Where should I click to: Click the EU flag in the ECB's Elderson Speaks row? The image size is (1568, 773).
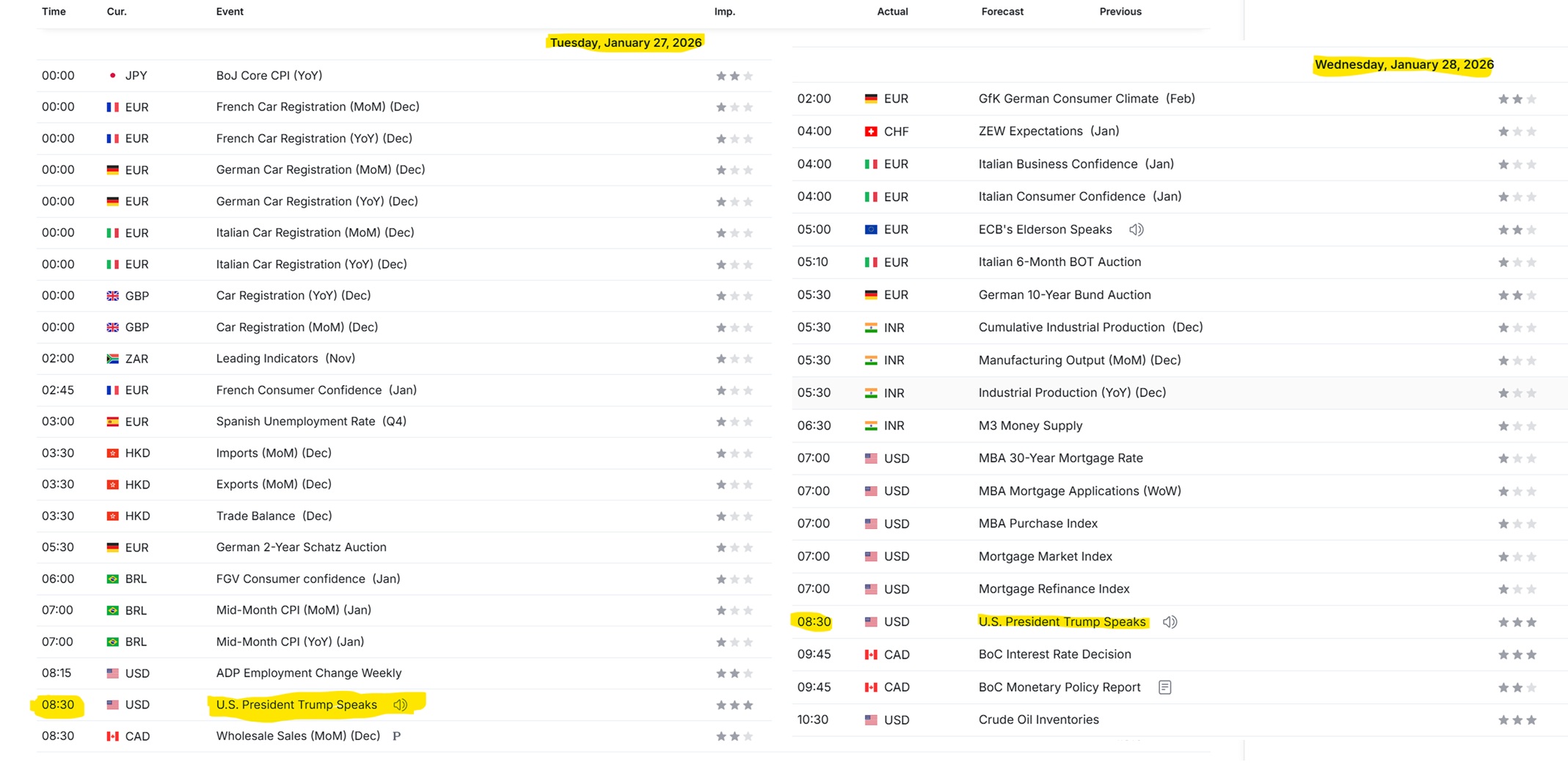(x=871, y=230)
